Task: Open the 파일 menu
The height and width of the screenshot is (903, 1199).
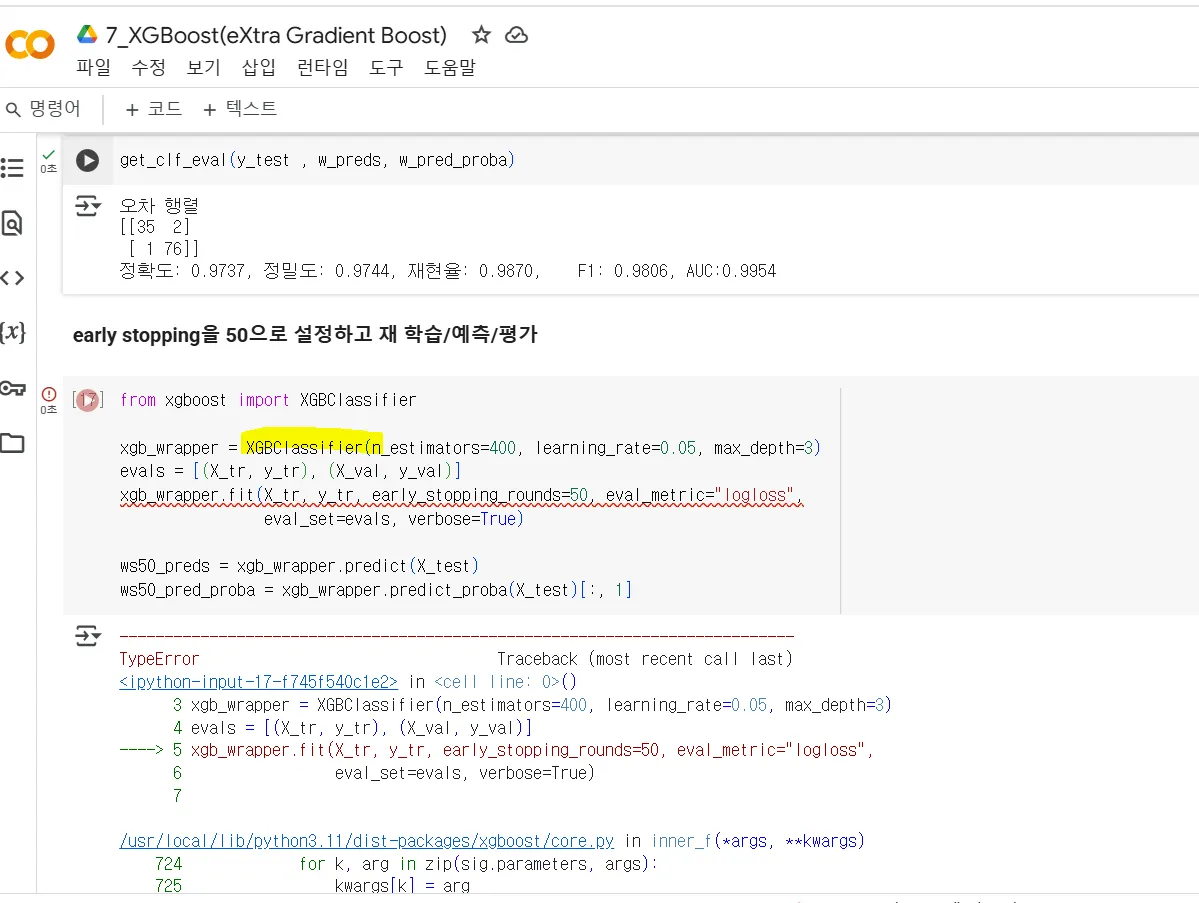Action: [93, 67]
